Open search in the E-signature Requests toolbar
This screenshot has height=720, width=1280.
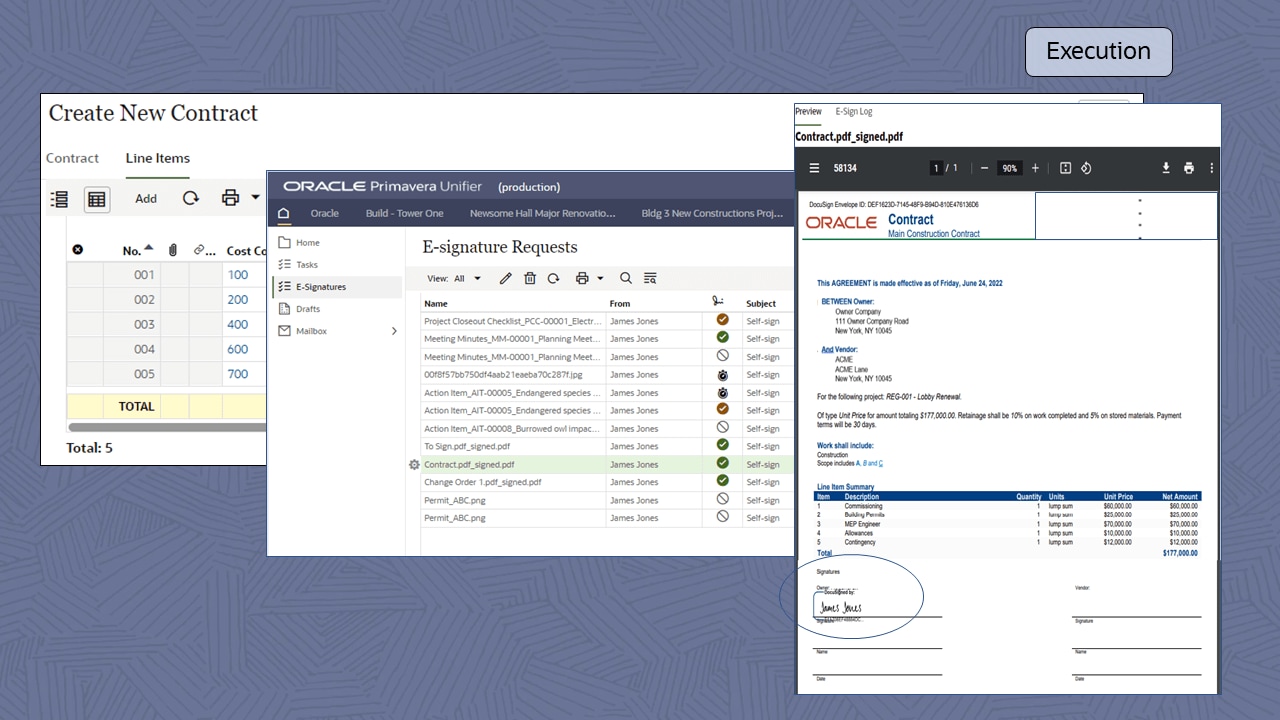click(625, 278)
